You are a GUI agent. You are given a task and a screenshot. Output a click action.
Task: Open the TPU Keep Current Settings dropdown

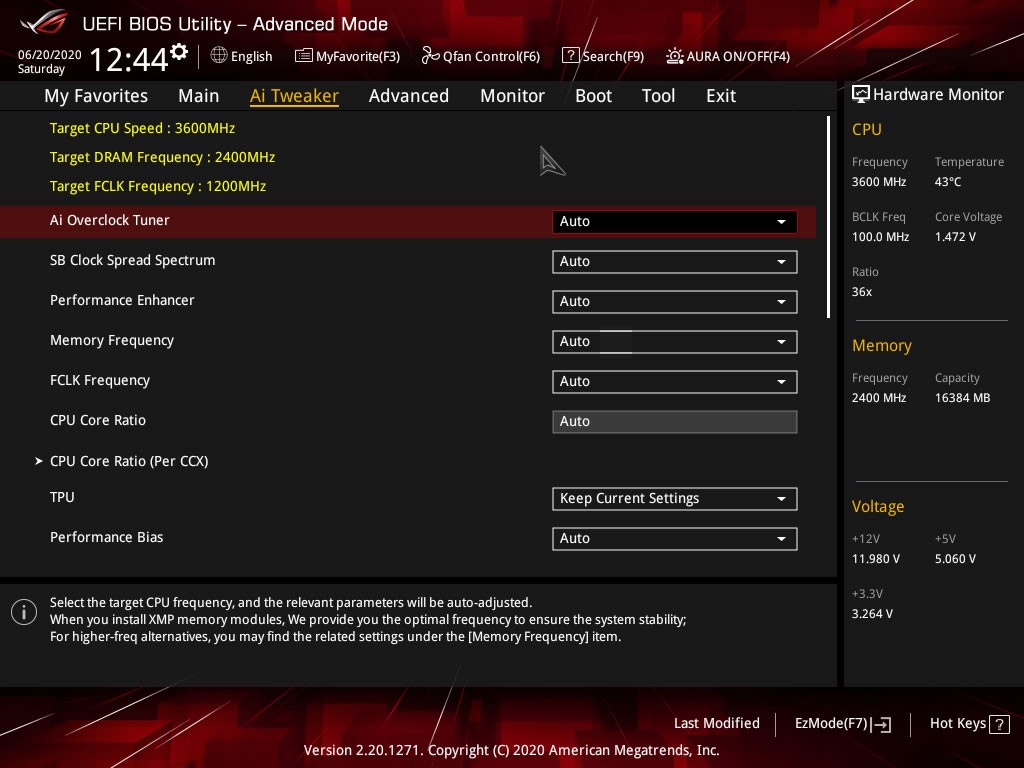[674, 499]
